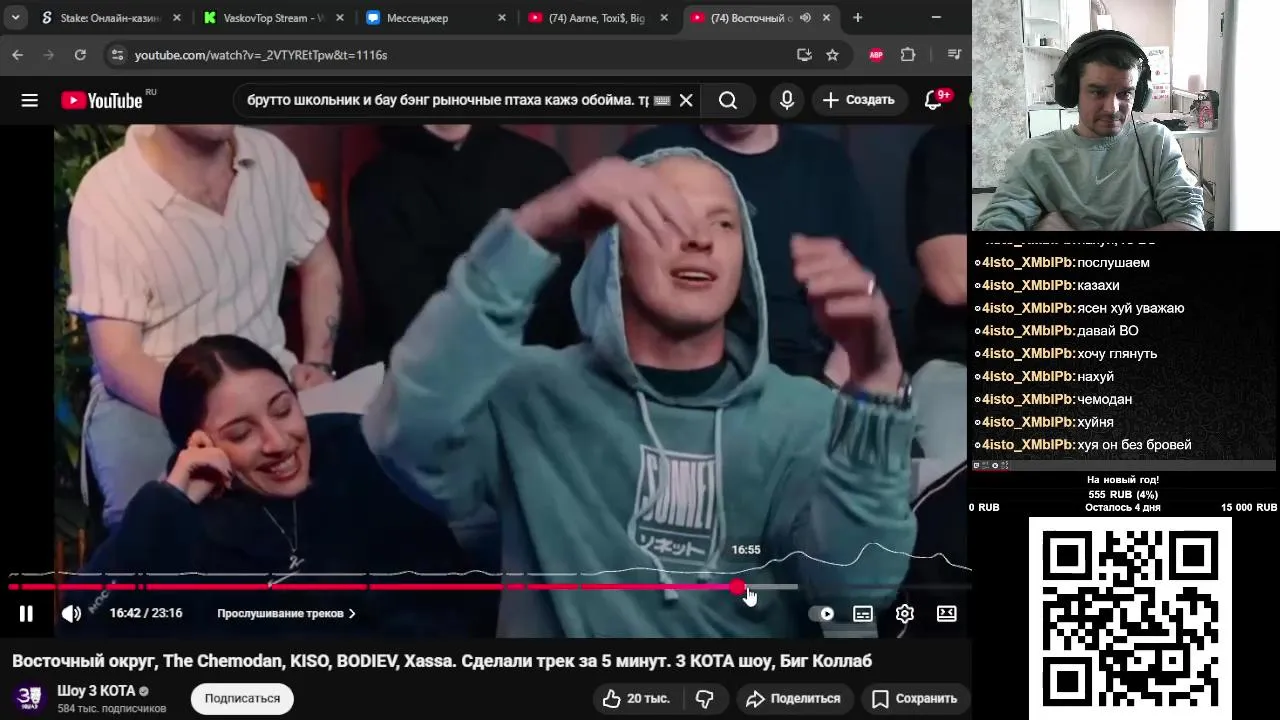Reload the page
Viewport: 1280px width, 720px height.
80,55
